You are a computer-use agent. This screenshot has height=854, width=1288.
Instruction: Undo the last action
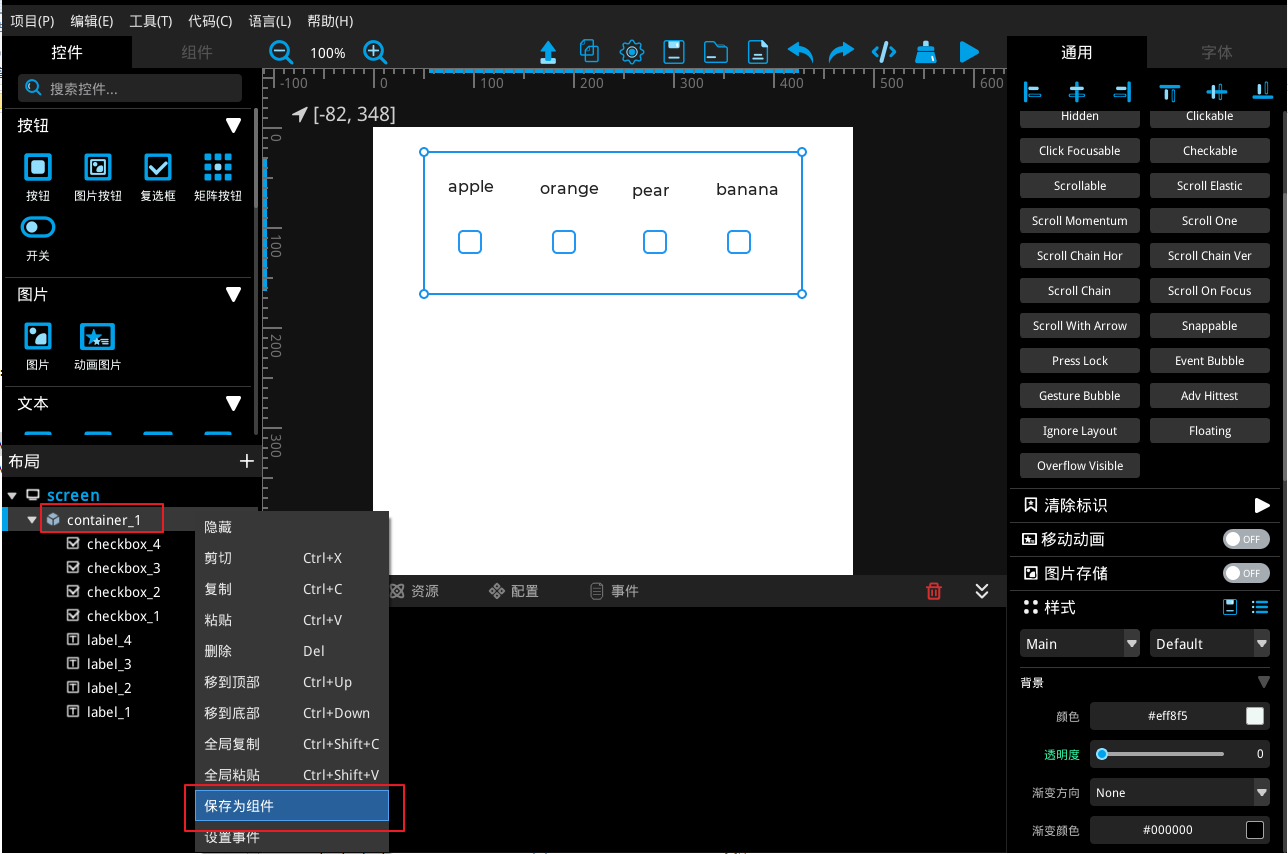[800, 52]
